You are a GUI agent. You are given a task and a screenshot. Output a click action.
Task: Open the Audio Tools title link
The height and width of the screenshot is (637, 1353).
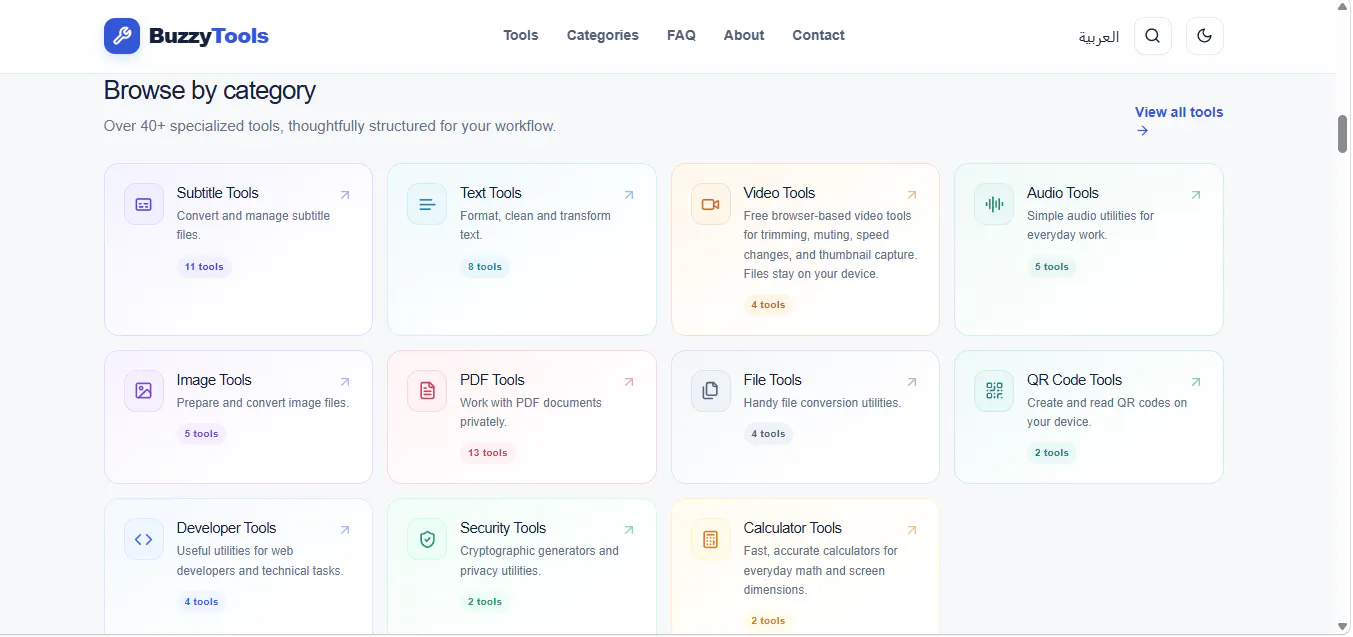tap(1063, 193)
